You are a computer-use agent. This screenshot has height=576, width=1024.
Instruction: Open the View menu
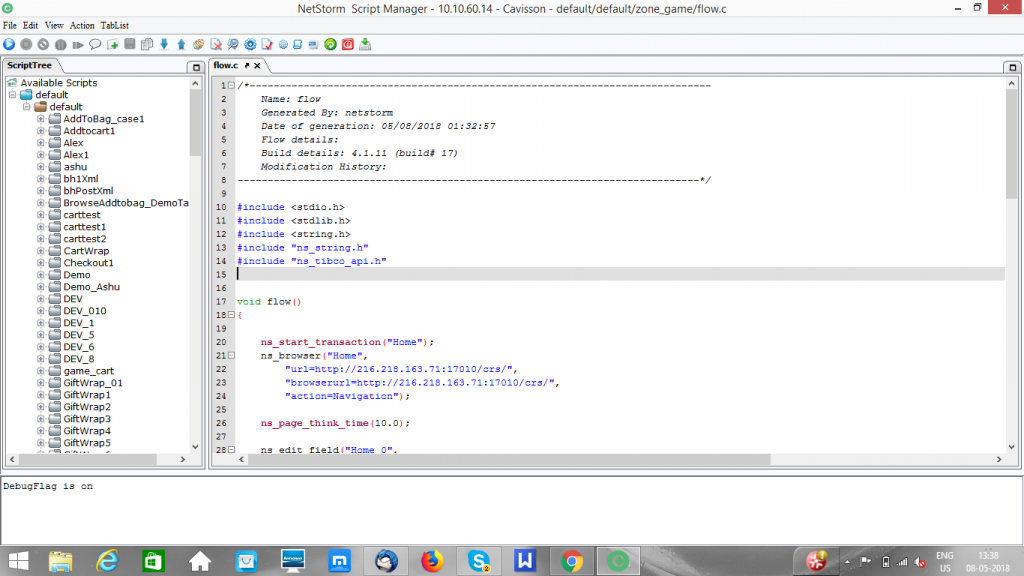click(x=54, y=25)
